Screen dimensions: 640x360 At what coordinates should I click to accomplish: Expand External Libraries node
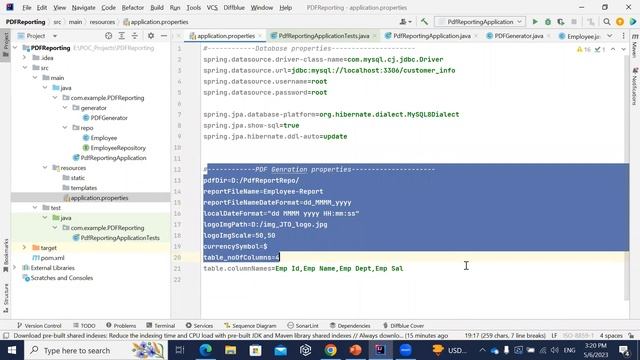coord(15,268)
